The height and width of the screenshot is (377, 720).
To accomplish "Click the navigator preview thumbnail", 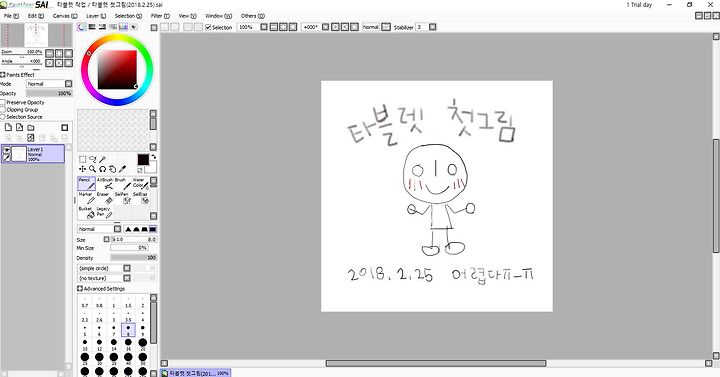I will click(x=36, y=35).
